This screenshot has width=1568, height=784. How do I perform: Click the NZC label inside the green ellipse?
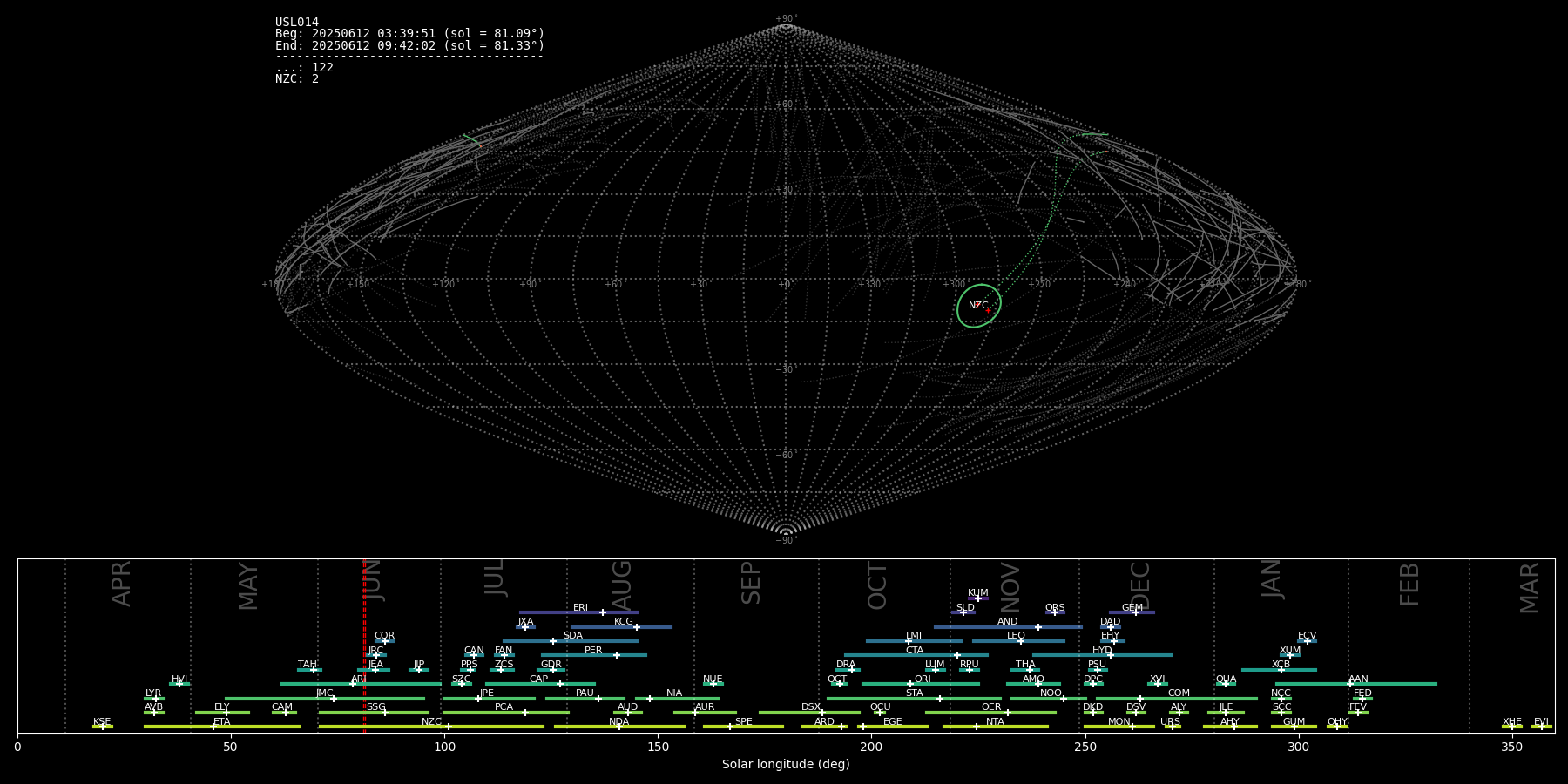pyautogui.click(x=978, y=306)
